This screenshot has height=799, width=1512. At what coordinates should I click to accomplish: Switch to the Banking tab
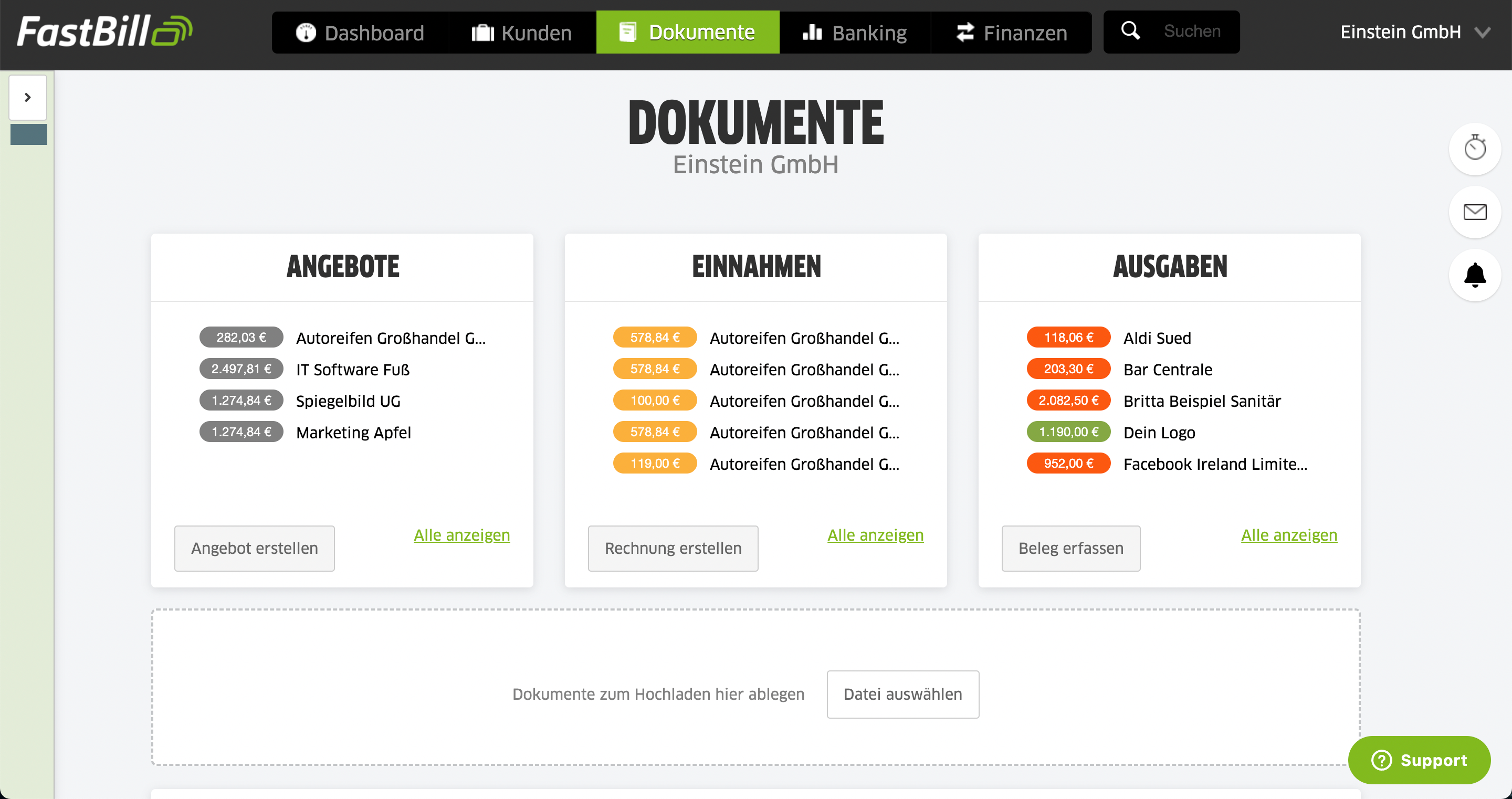(855, 33)
